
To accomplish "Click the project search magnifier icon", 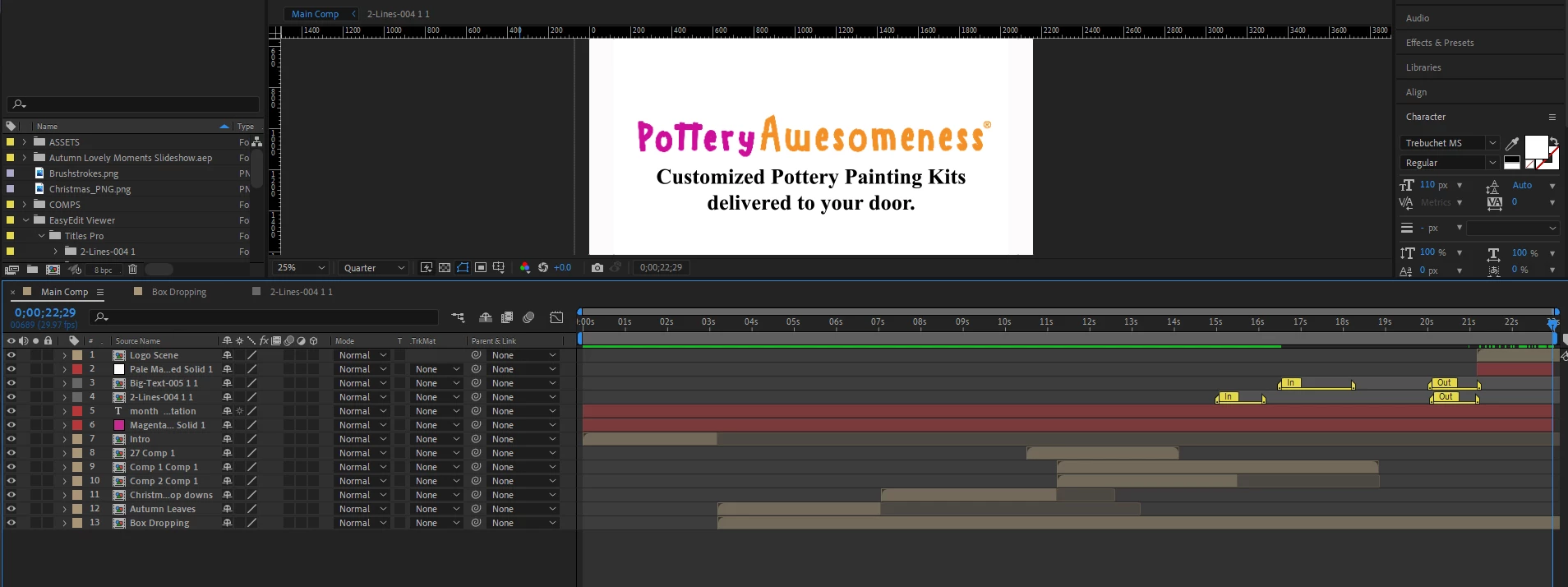I will [x=19, y=104].
